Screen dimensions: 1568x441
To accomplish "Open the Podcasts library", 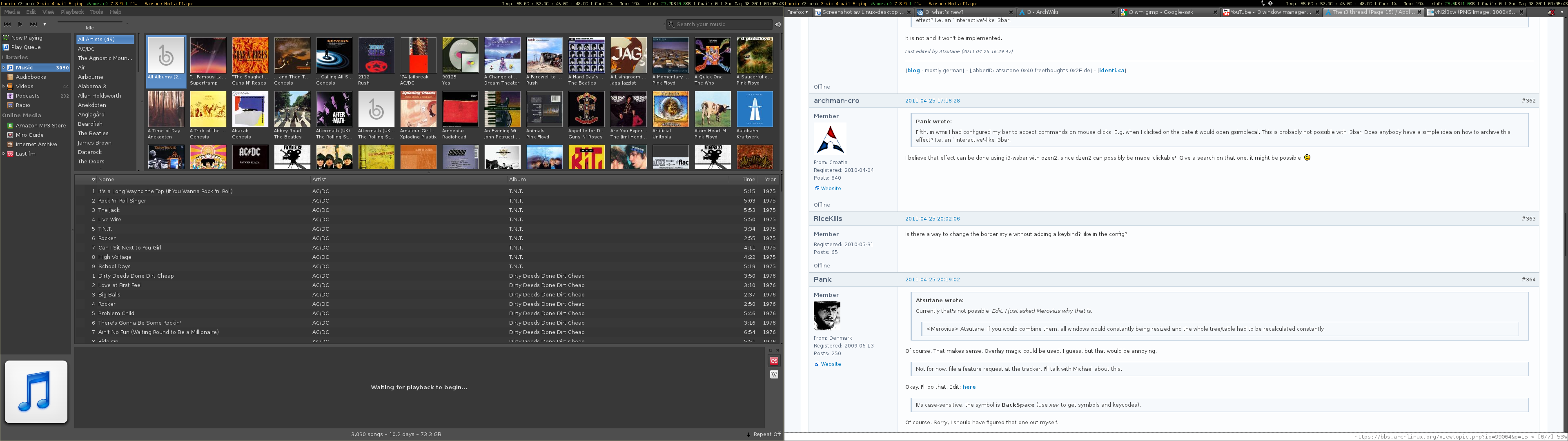I will [x=35, y=96].
